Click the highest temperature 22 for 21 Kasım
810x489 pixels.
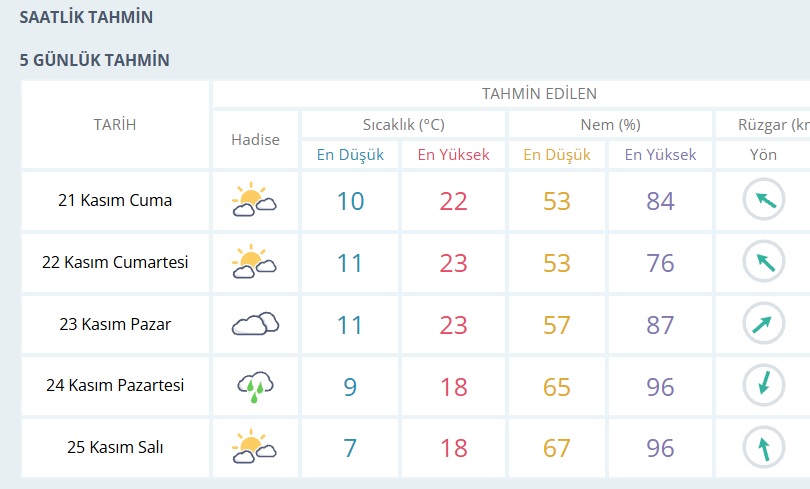[x=453, y=201]
